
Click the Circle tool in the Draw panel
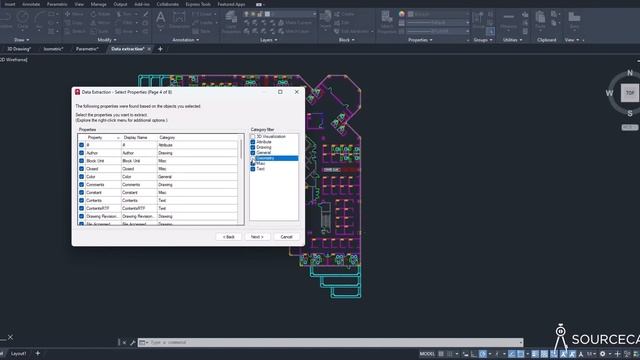[x=23, y=20]
